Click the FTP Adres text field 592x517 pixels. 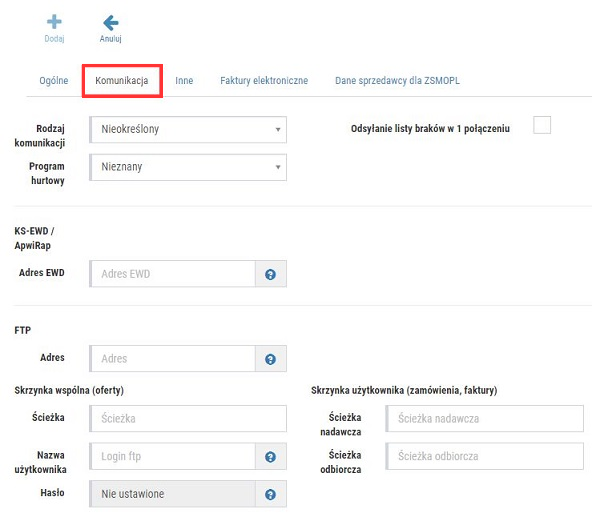tap(173, 358)
